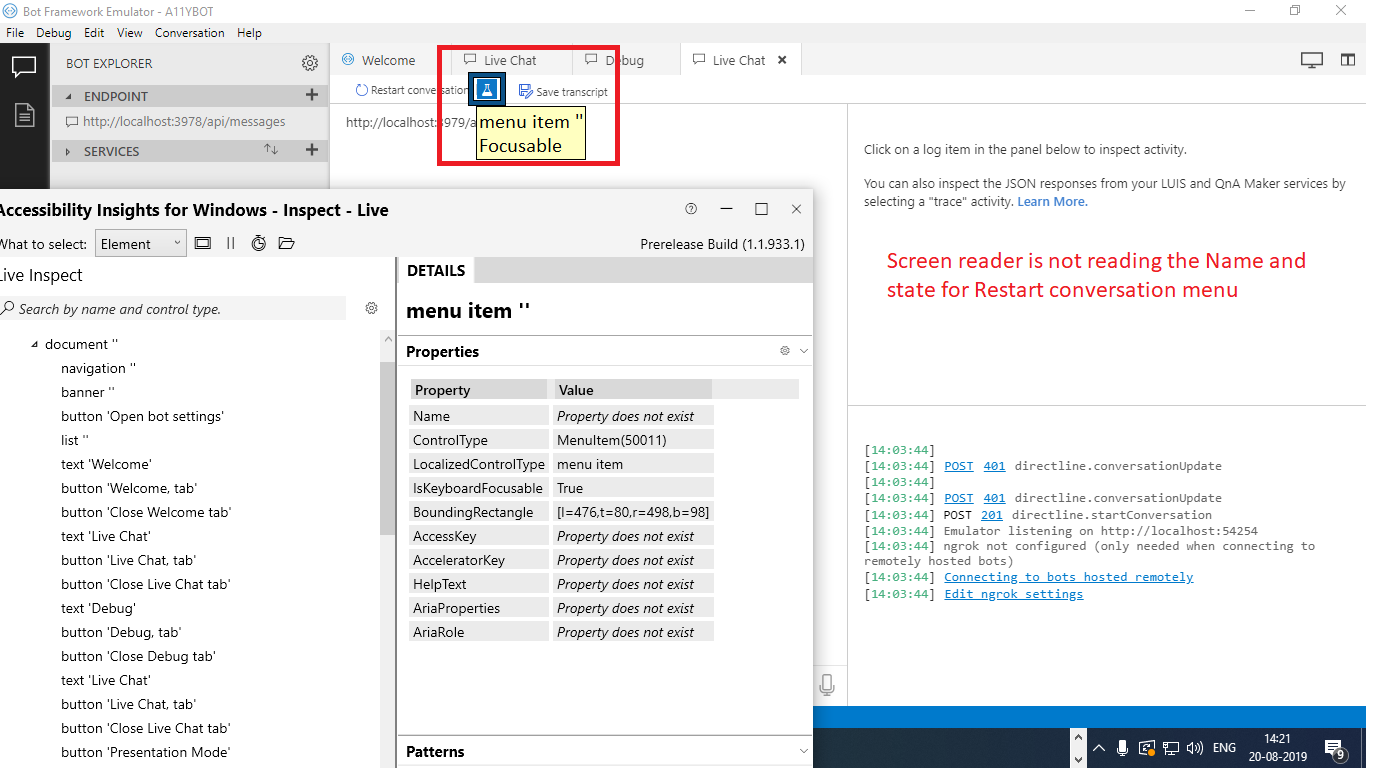Toggle the highlighter rectangle icon in Inspect toolbar
The height and width of the screenshot is (782, 1384).
[205, 243]
